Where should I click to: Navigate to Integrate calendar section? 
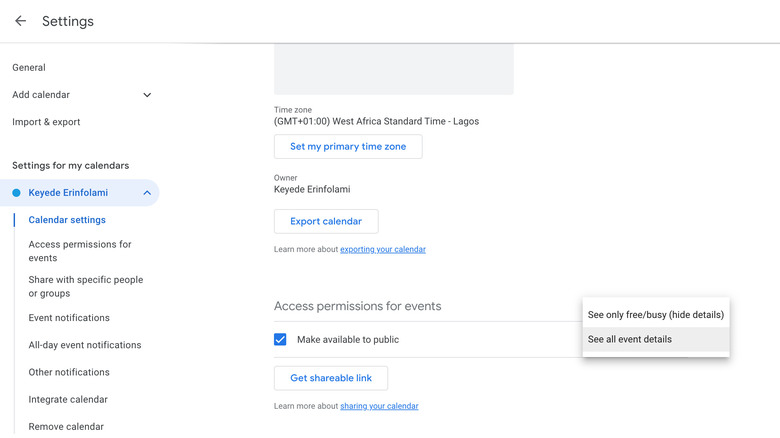(68, 400)
